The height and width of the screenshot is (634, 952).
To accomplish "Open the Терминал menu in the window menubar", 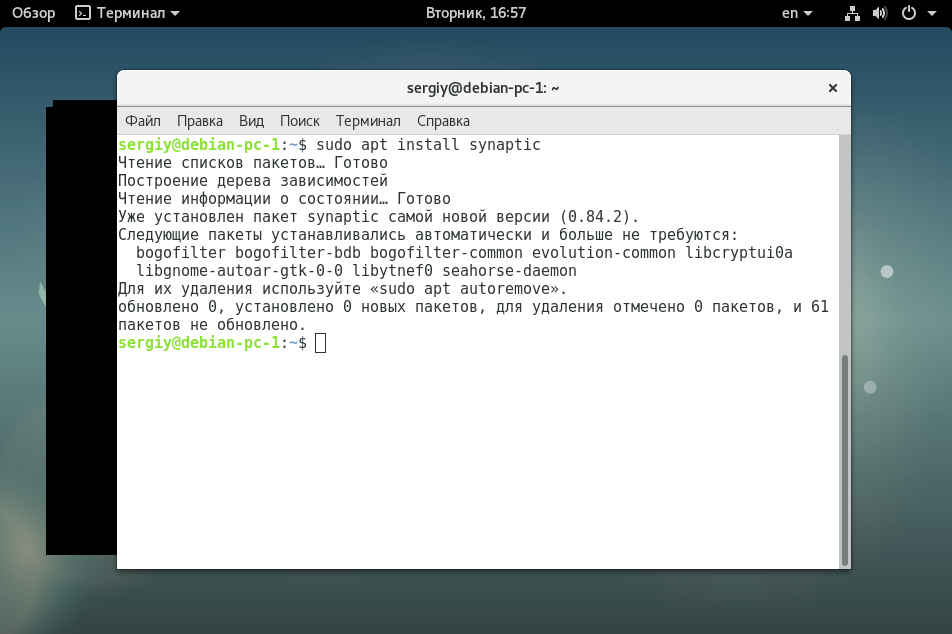I will pos(369,121).
